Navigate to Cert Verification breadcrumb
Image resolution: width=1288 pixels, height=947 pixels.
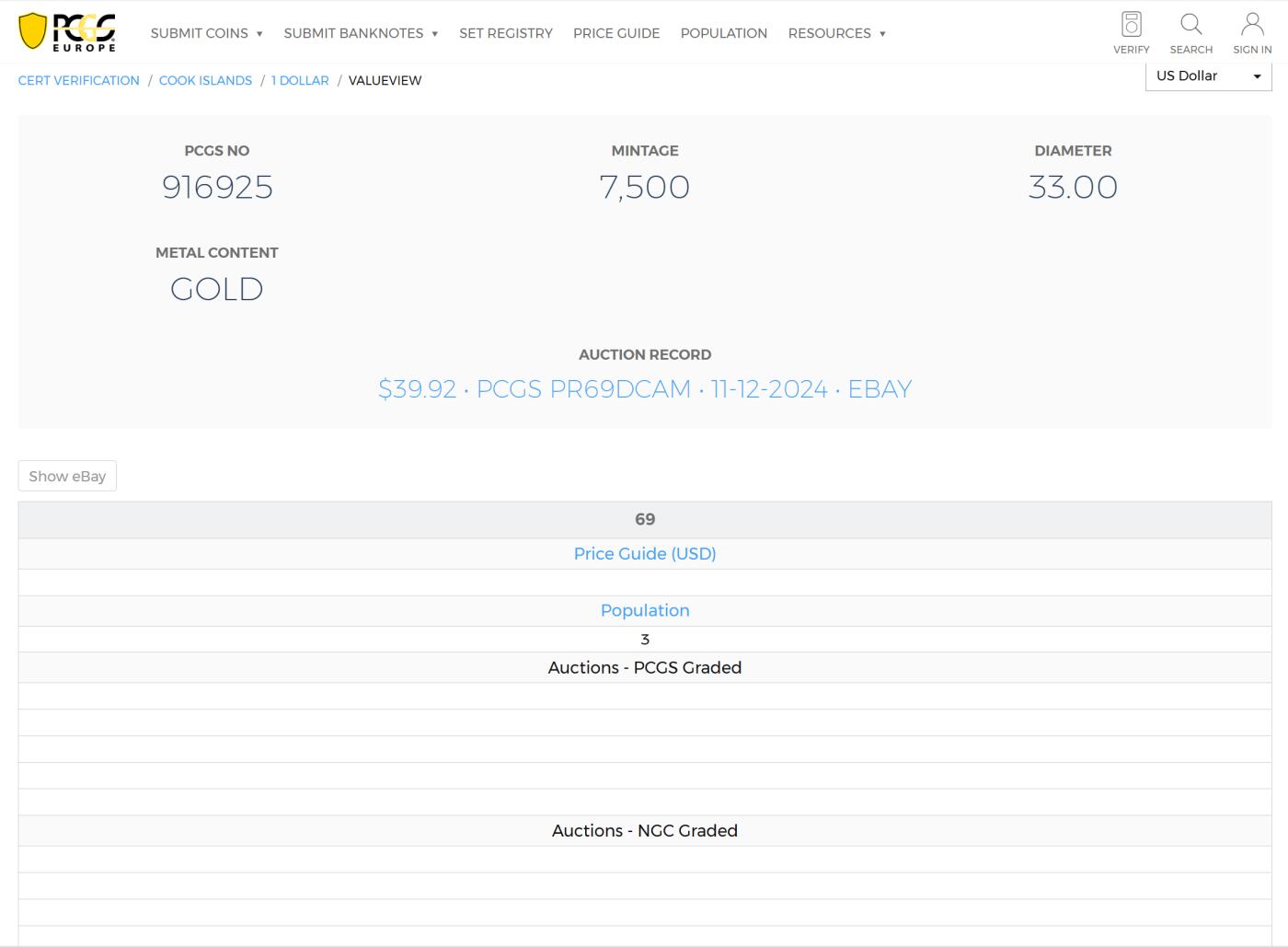point(79,81)
